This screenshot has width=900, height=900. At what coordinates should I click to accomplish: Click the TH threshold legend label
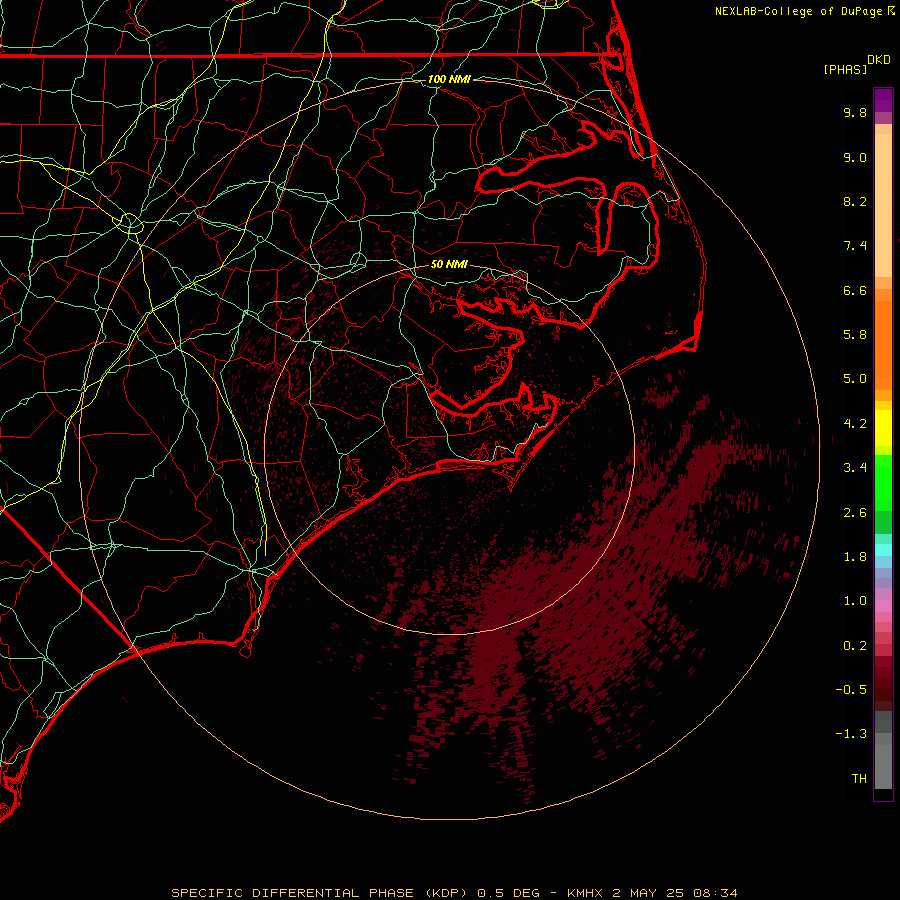click(x=859, y=779)
